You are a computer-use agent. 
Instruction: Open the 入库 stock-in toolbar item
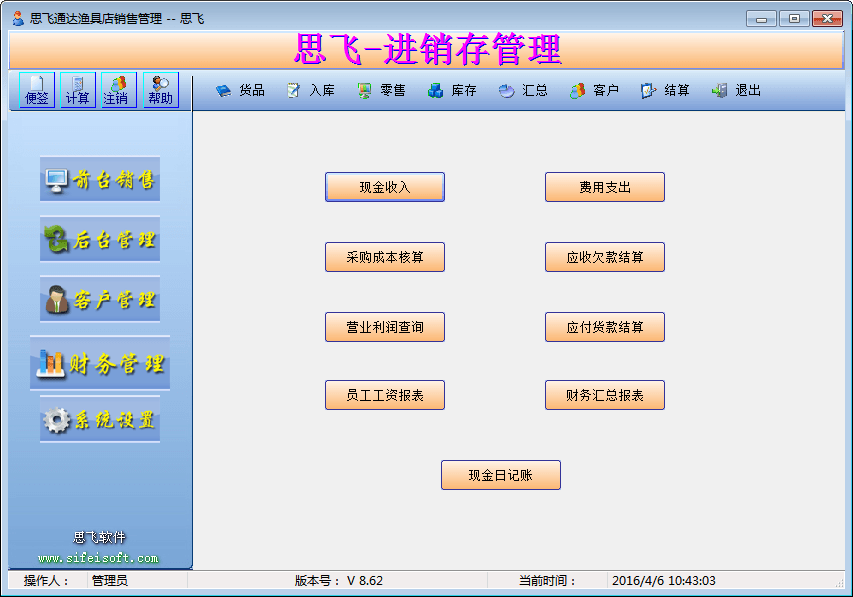(310, 90)
